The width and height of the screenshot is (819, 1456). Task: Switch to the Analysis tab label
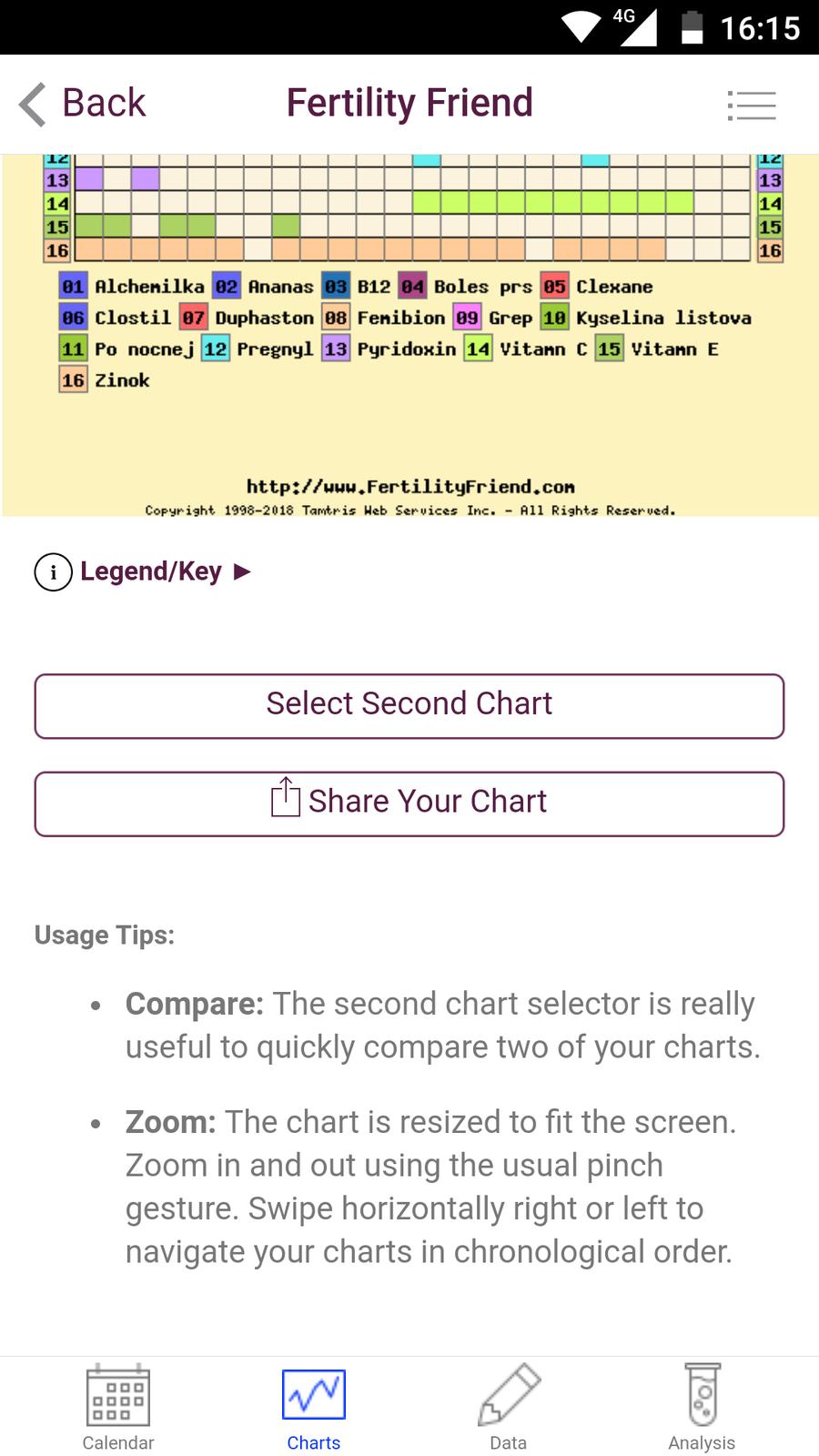(702, 1442)
